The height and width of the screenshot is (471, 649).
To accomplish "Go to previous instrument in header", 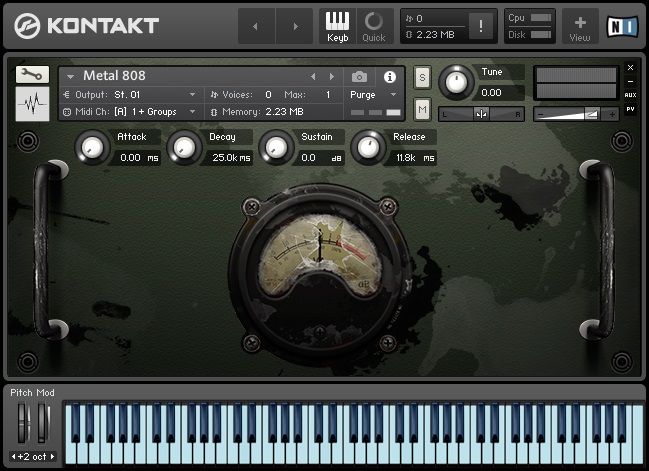I will coord(313,76).
